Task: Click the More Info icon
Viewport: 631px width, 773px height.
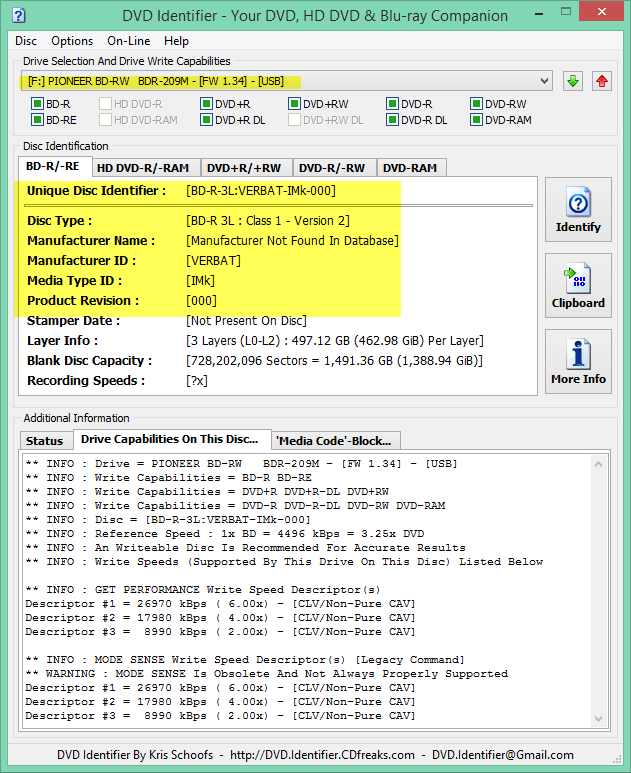Action: point(578,354)
